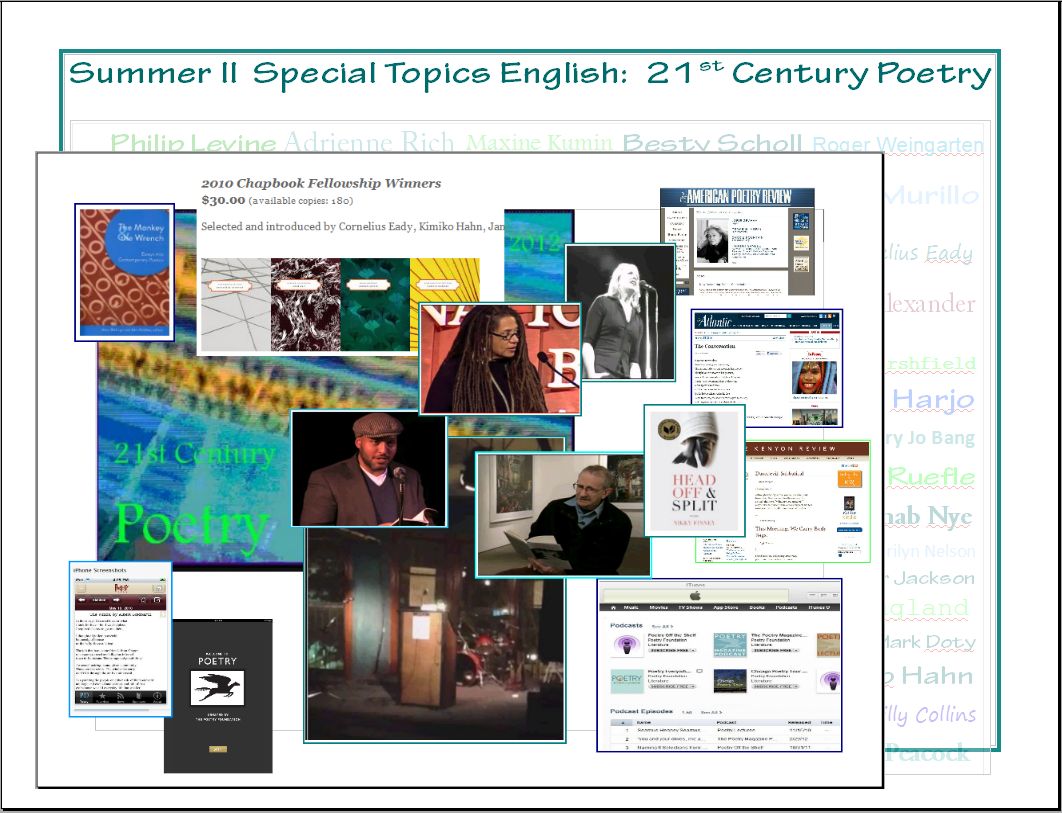Click the Pegasus logo on the Poetry app screen

pos(217,686)
